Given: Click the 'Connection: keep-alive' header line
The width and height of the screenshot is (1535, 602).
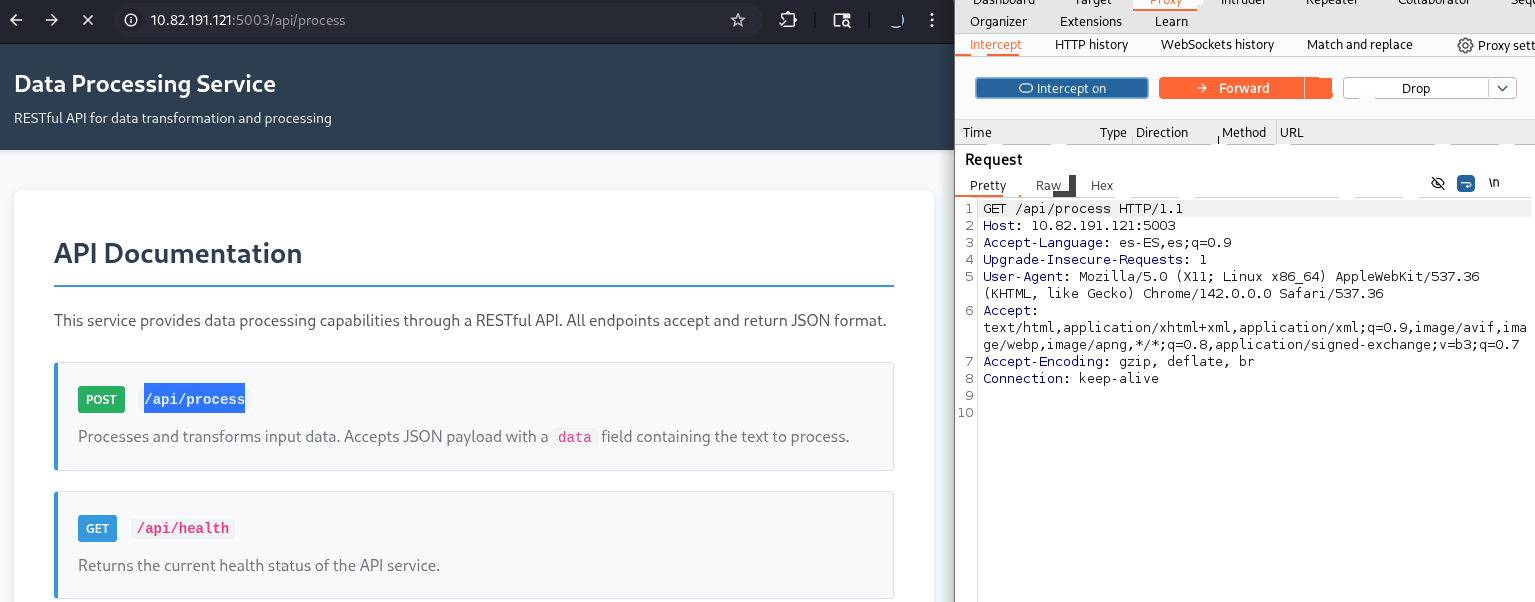Looking at the screenshot, I should pyautogui.click(x=1071, y=379).
